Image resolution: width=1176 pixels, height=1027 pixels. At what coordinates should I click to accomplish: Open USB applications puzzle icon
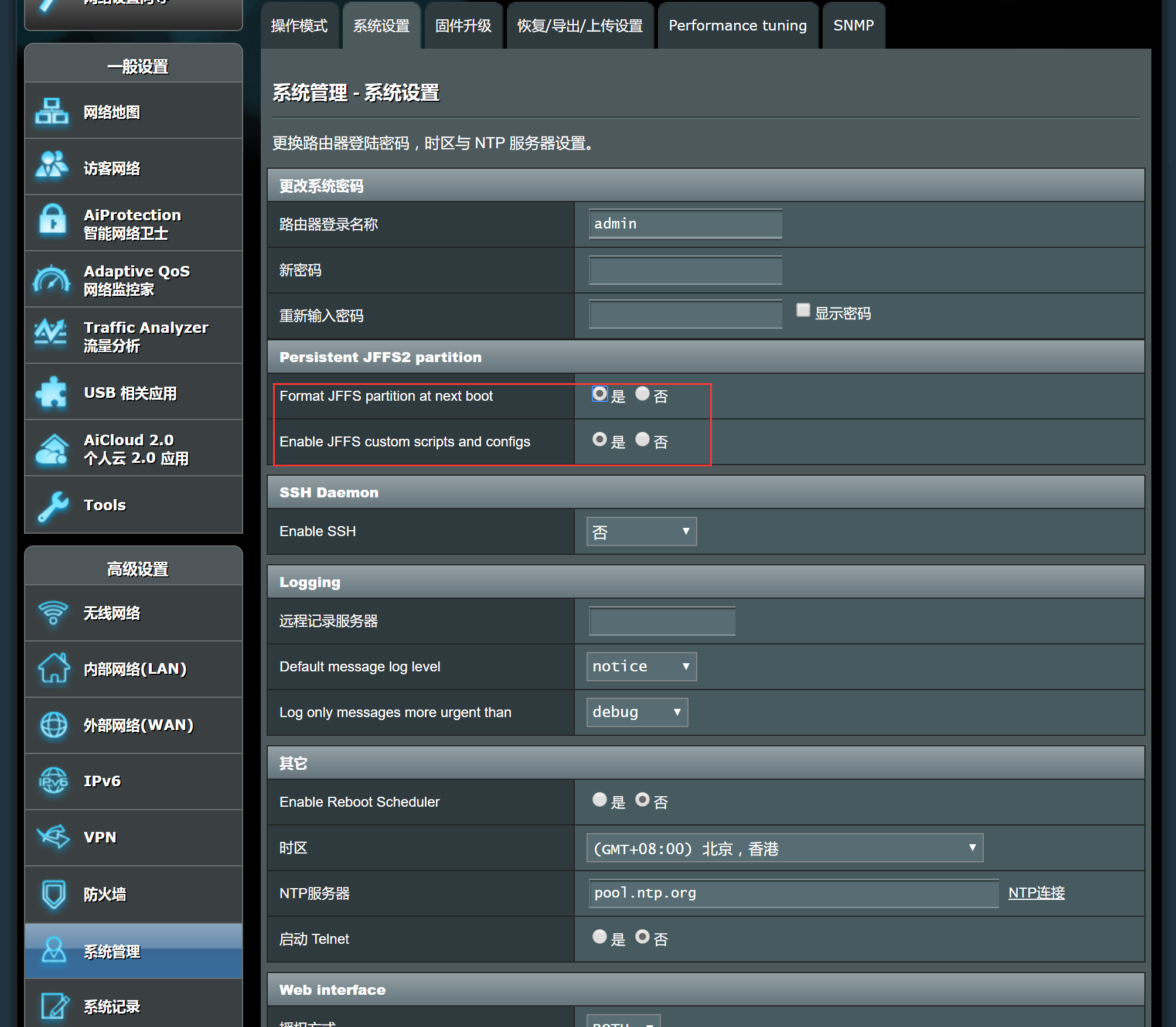(x=52, y=392)
